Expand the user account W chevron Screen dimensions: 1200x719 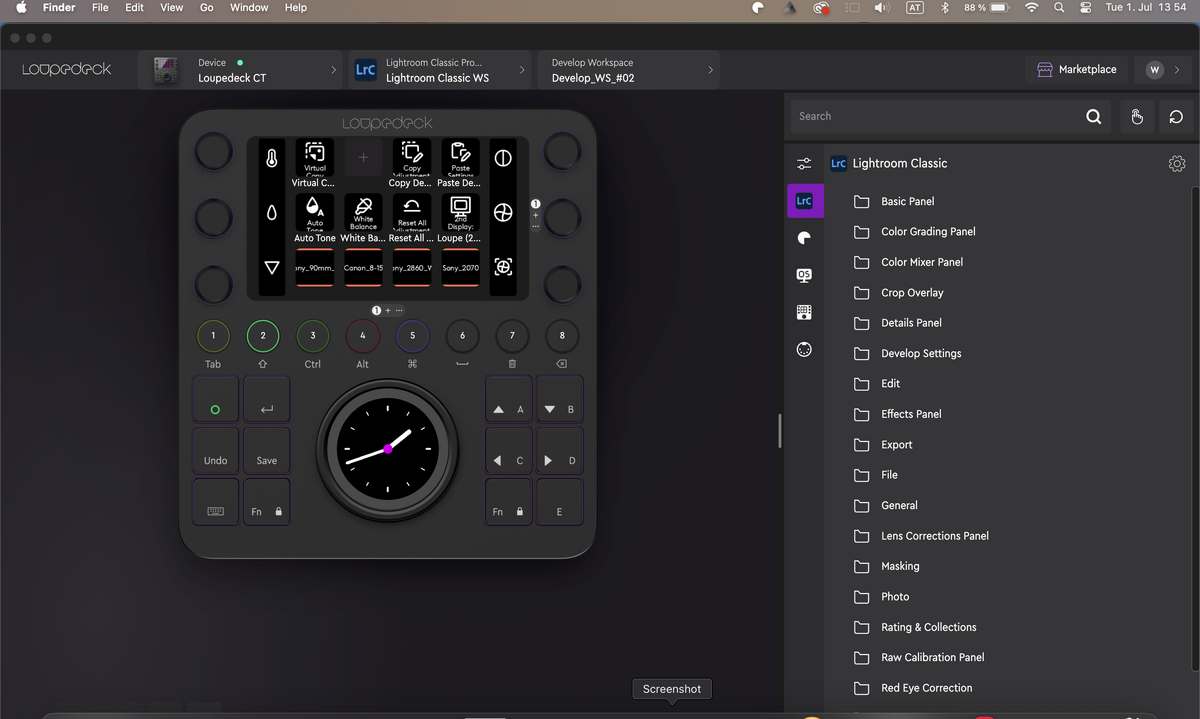1177,70
